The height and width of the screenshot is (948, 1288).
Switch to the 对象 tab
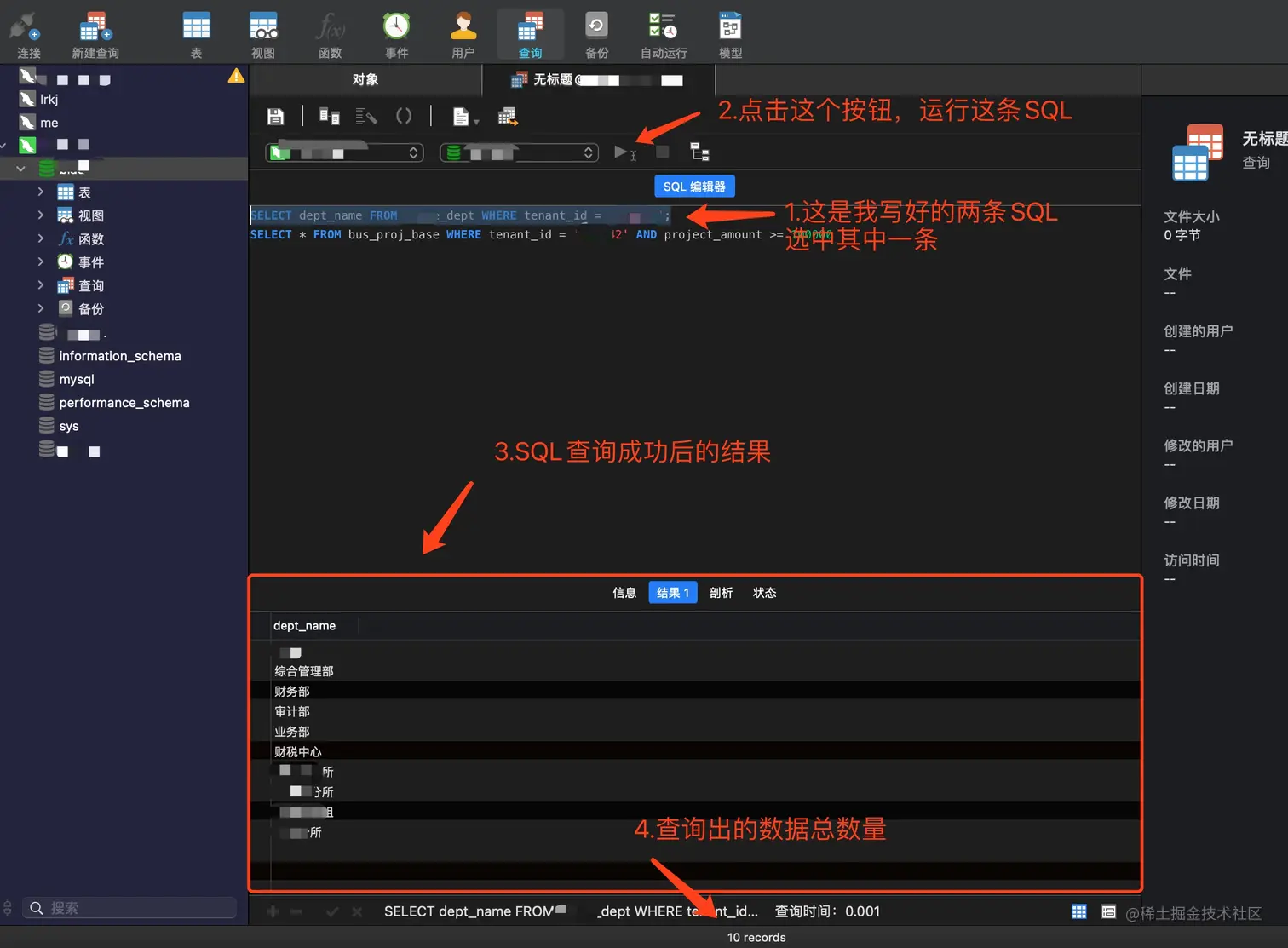(x=365, y=79)
